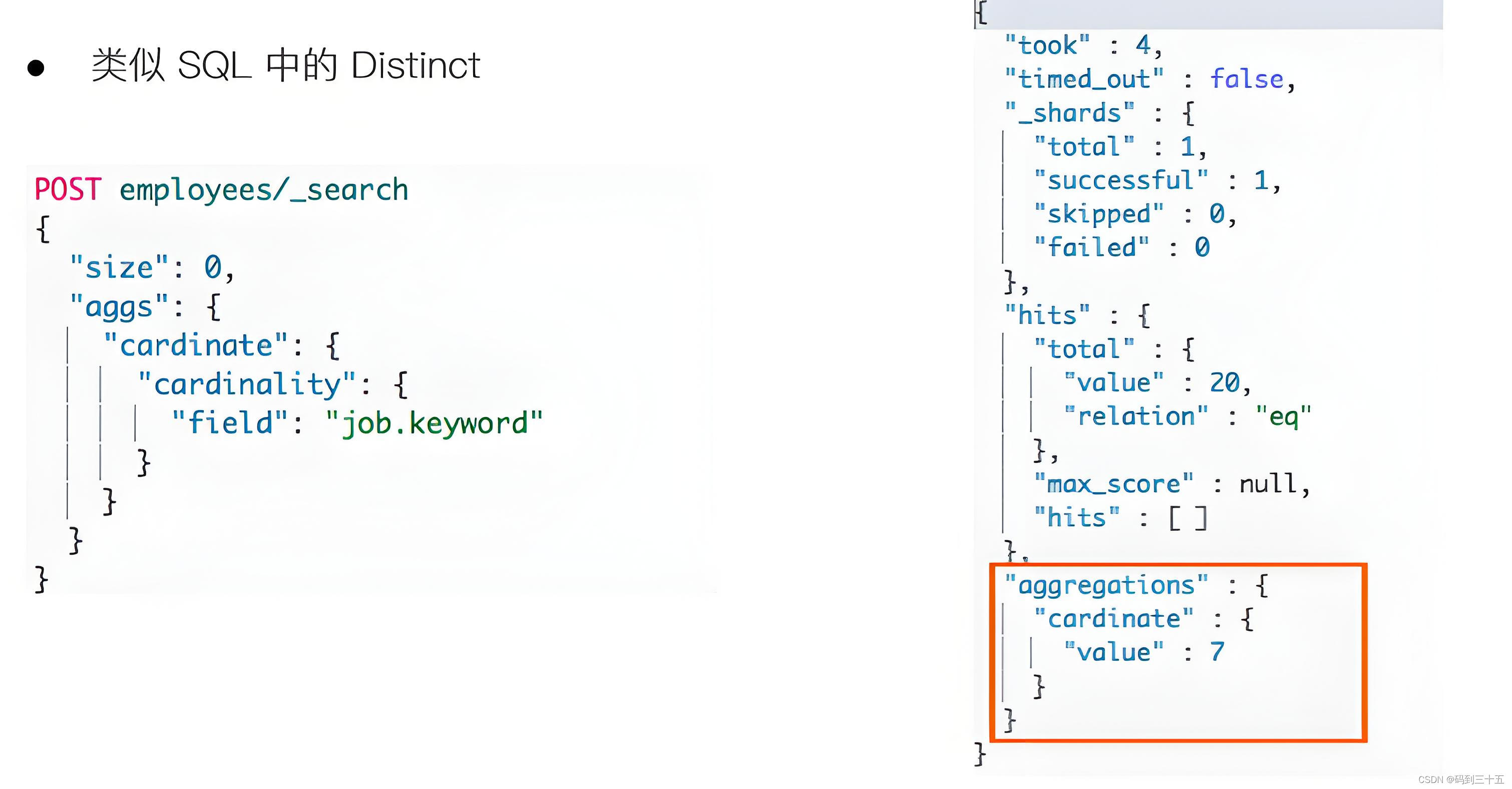Collapse the "hits" response object
This screenshot has width=1512, height=789.
click(1144, 316)
